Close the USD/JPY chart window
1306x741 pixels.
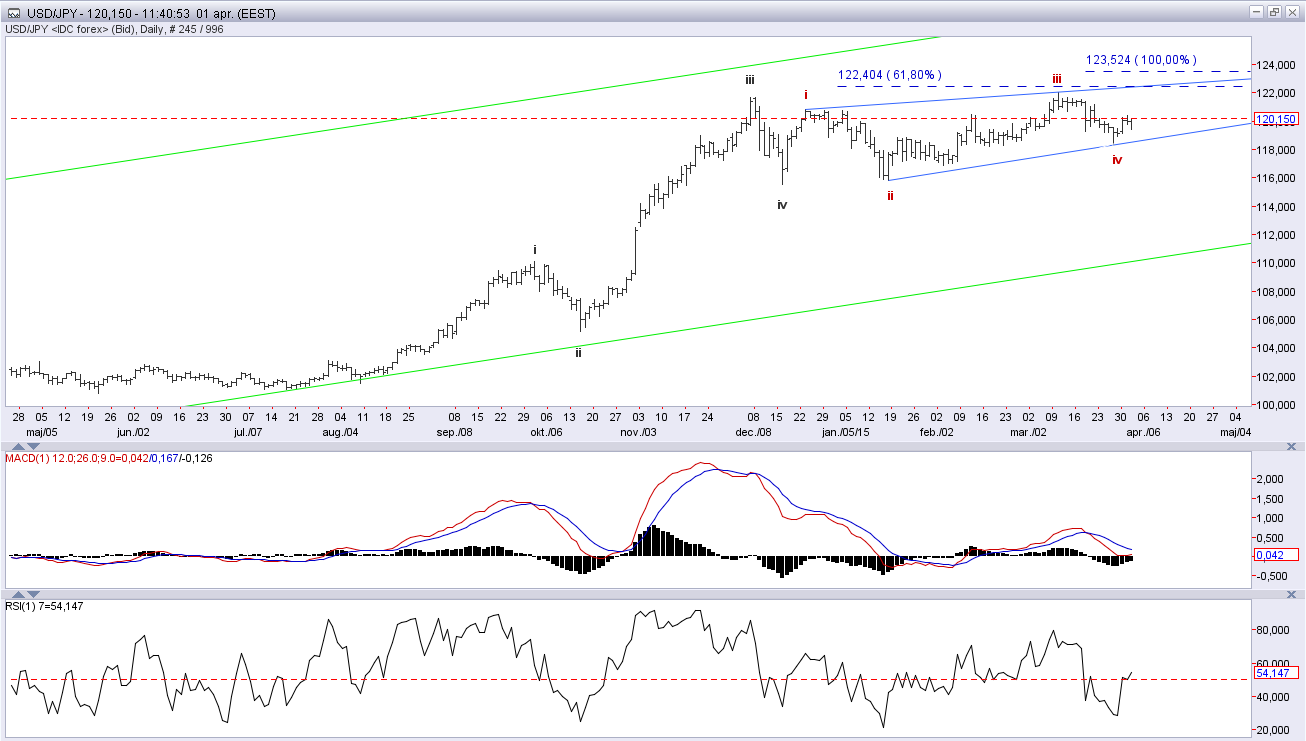pyautogui.click(x=1291, y=12)
